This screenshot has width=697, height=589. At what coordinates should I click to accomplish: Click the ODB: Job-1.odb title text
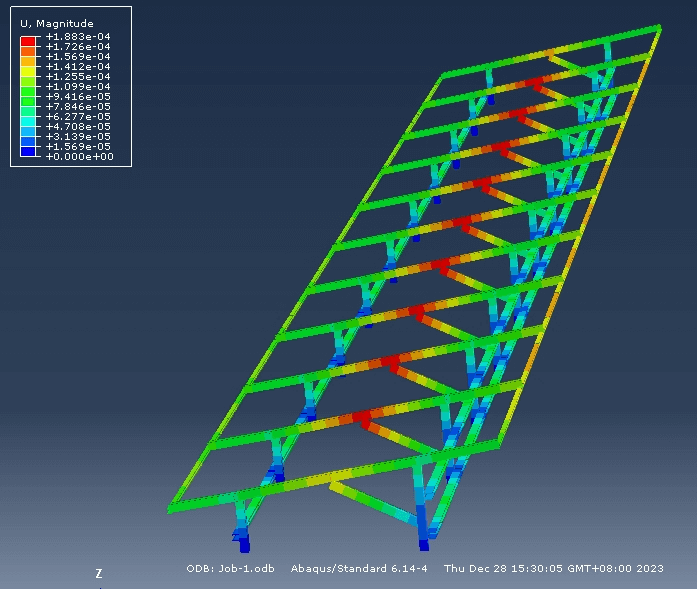click(230, 569)
